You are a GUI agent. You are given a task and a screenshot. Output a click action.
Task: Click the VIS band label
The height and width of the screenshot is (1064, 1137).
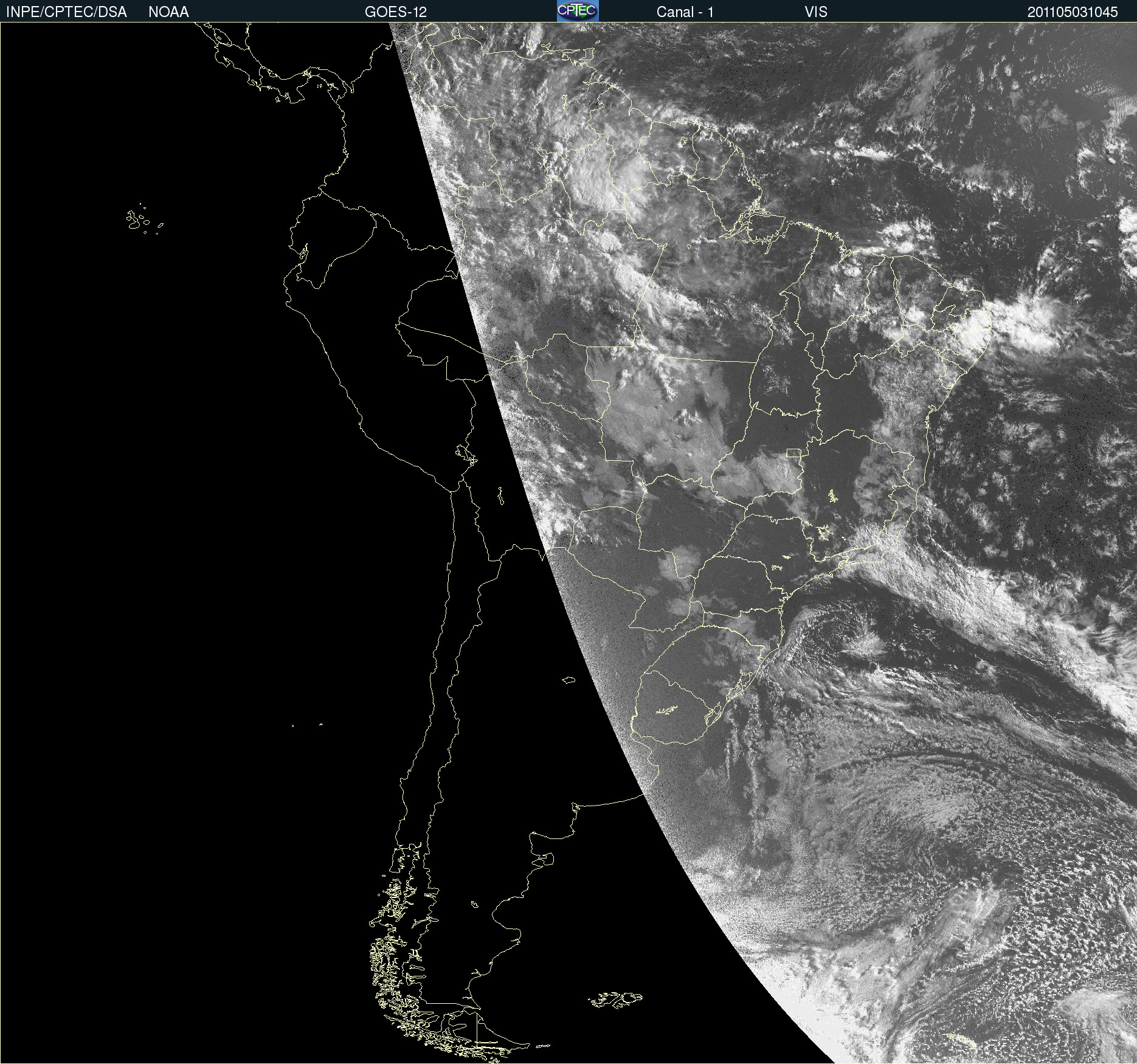coord(816,12)
